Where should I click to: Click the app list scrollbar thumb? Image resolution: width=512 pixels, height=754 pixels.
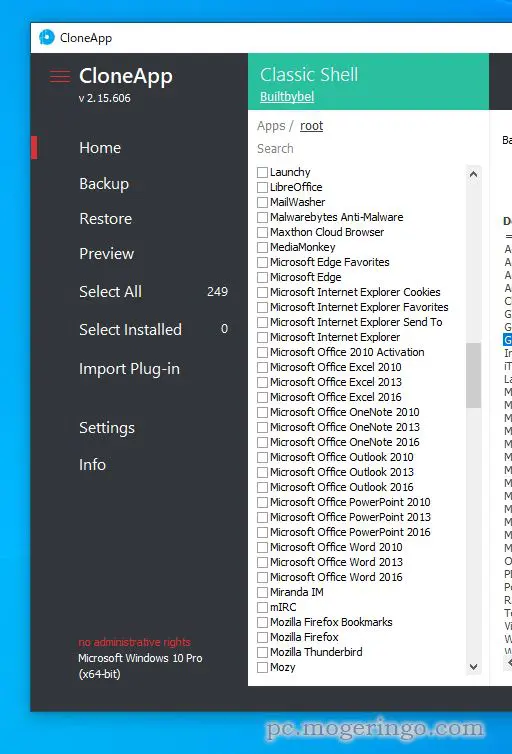(x=474, y=375)
